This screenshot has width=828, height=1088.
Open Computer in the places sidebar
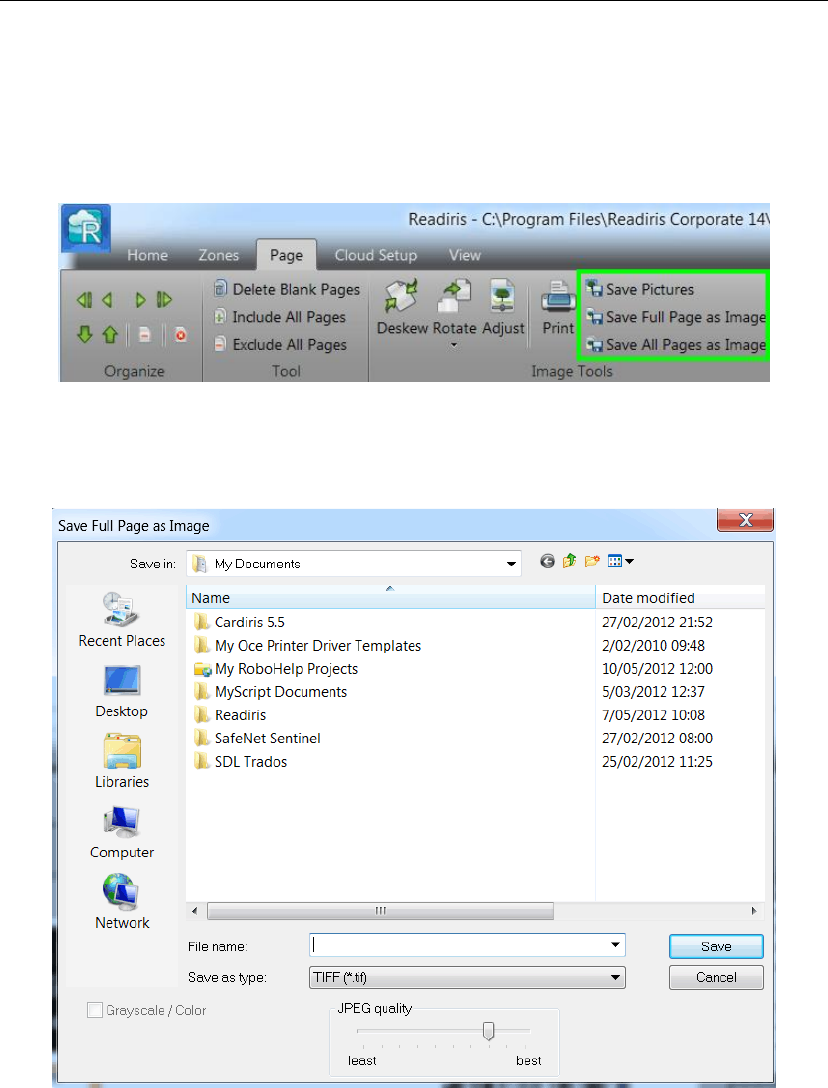tap(121, 833)
